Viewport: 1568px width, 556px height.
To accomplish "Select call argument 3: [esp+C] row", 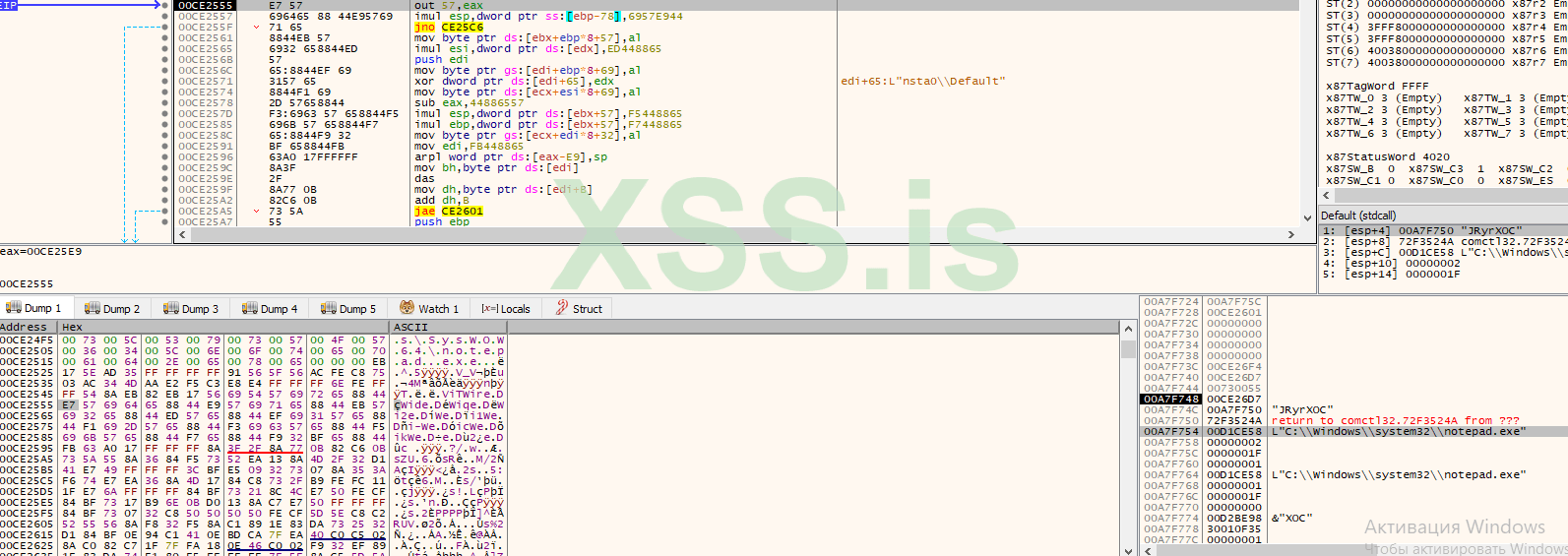I will [x=1443, y=253].
